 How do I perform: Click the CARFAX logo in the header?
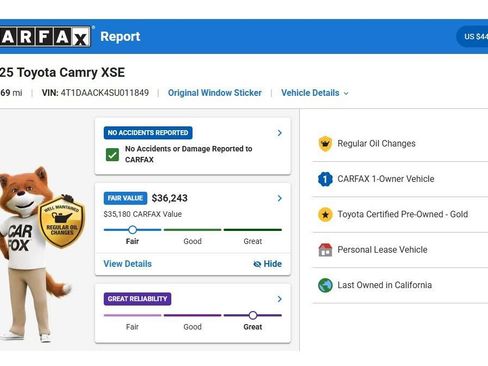(x=45, y=36)
